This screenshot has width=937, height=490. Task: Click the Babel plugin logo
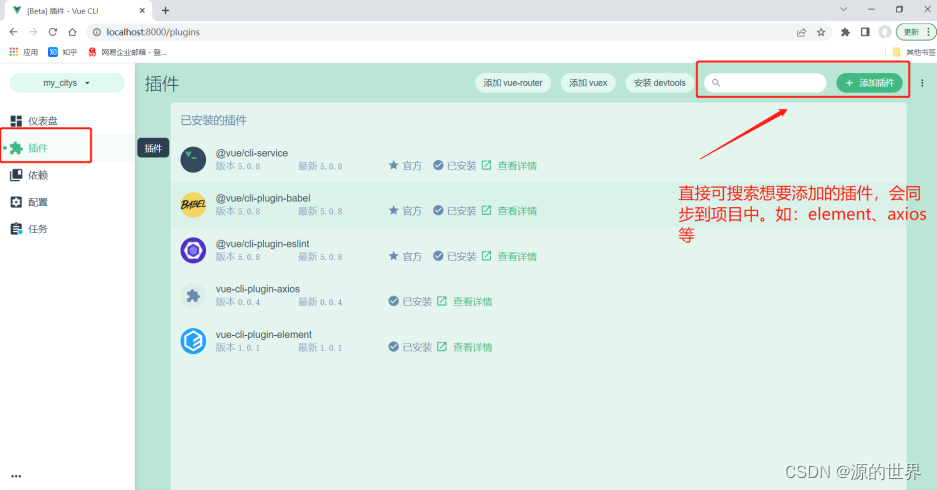click(x=193, y=205)
